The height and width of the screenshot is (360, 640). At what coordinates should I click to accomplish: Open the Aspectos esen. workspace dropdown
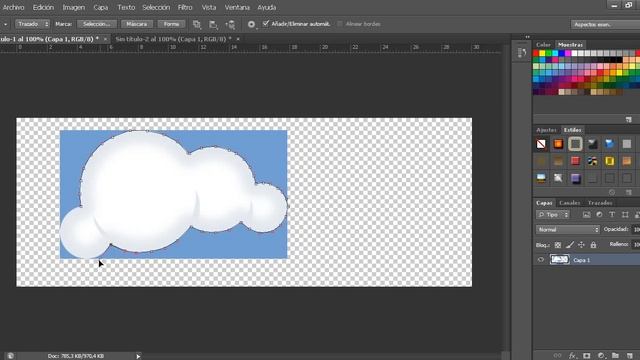click(605, 24)
